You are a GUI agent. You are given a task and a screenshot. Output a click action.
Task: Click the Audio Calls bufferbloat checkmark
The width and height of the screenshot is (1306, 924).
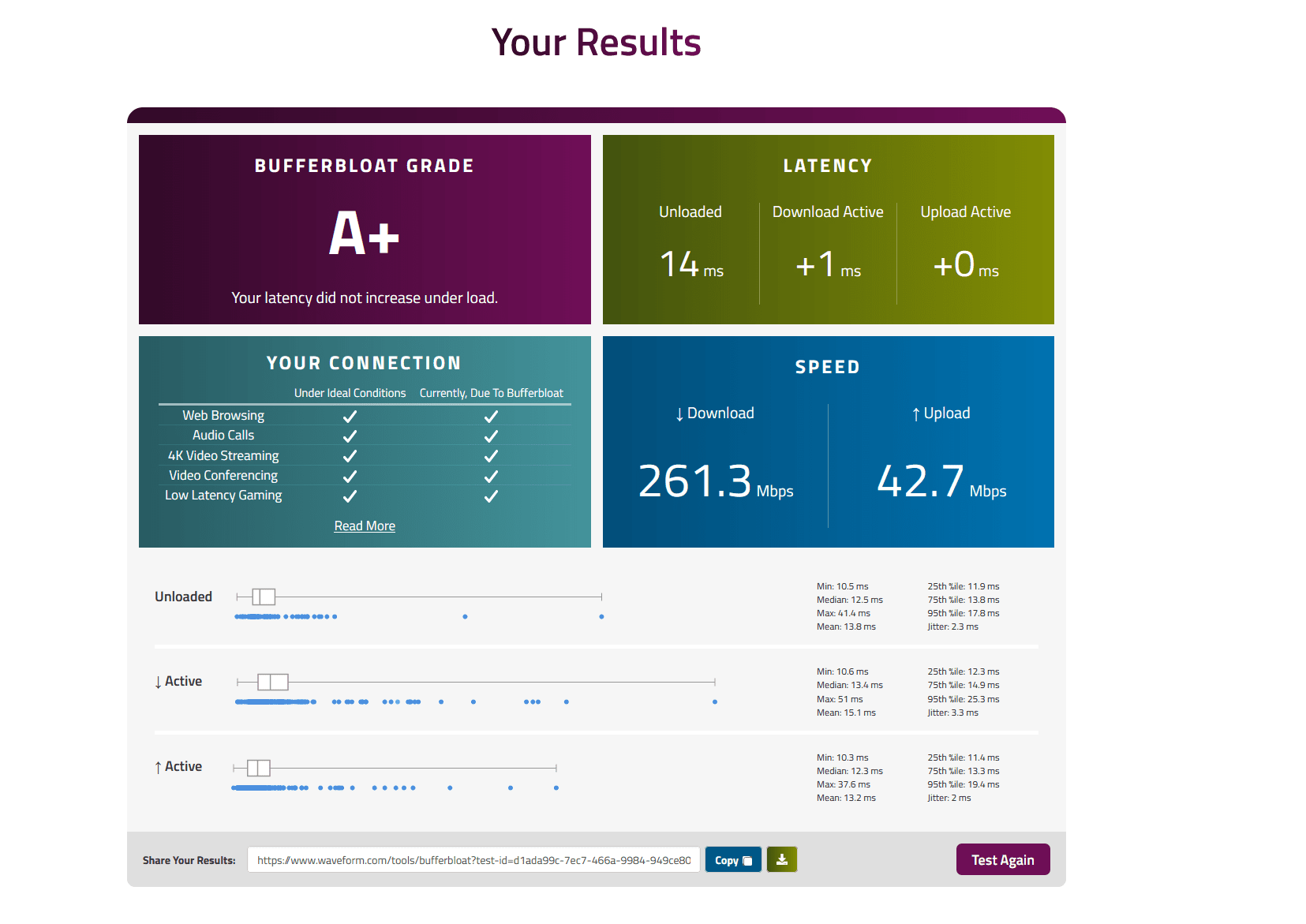[x=491, y=436]
